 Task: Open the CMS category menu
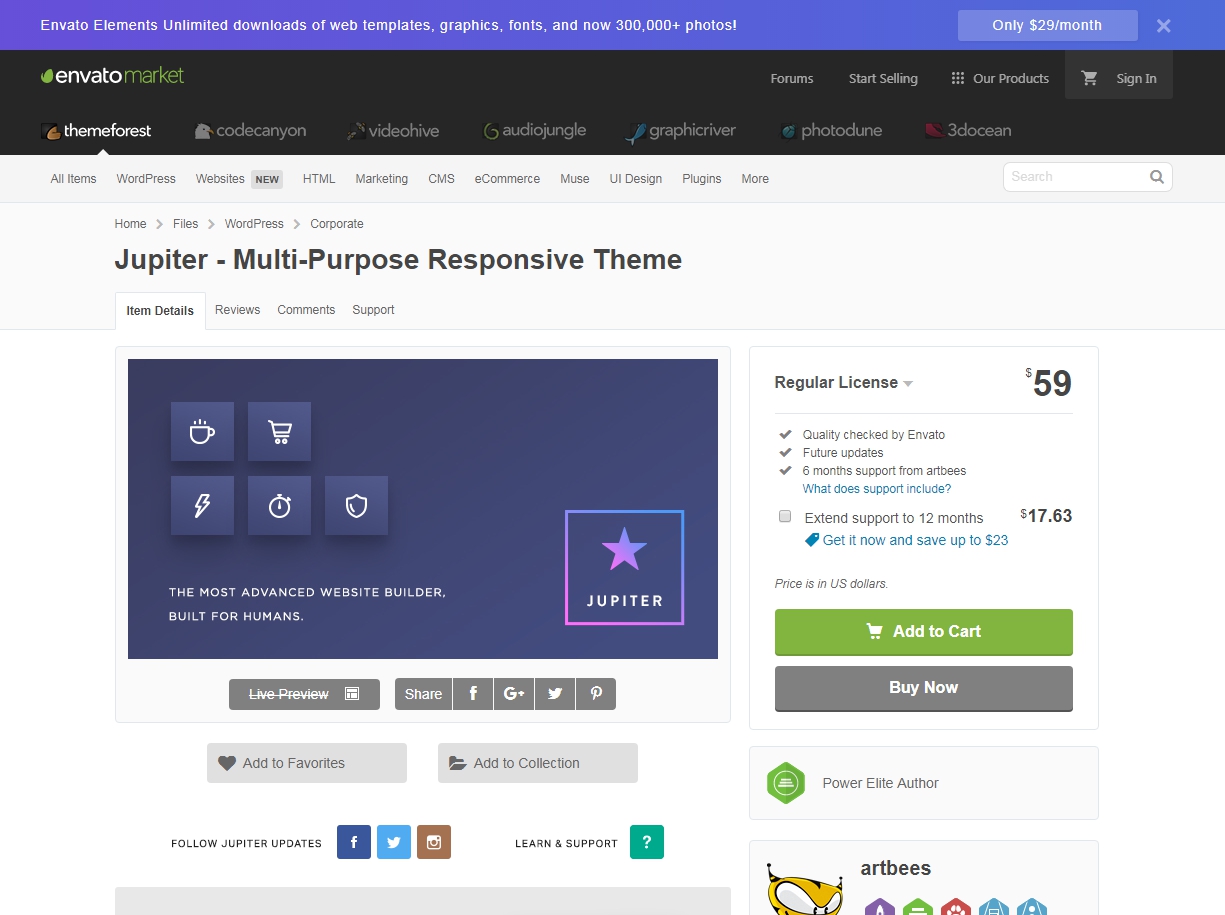(441, 179)
